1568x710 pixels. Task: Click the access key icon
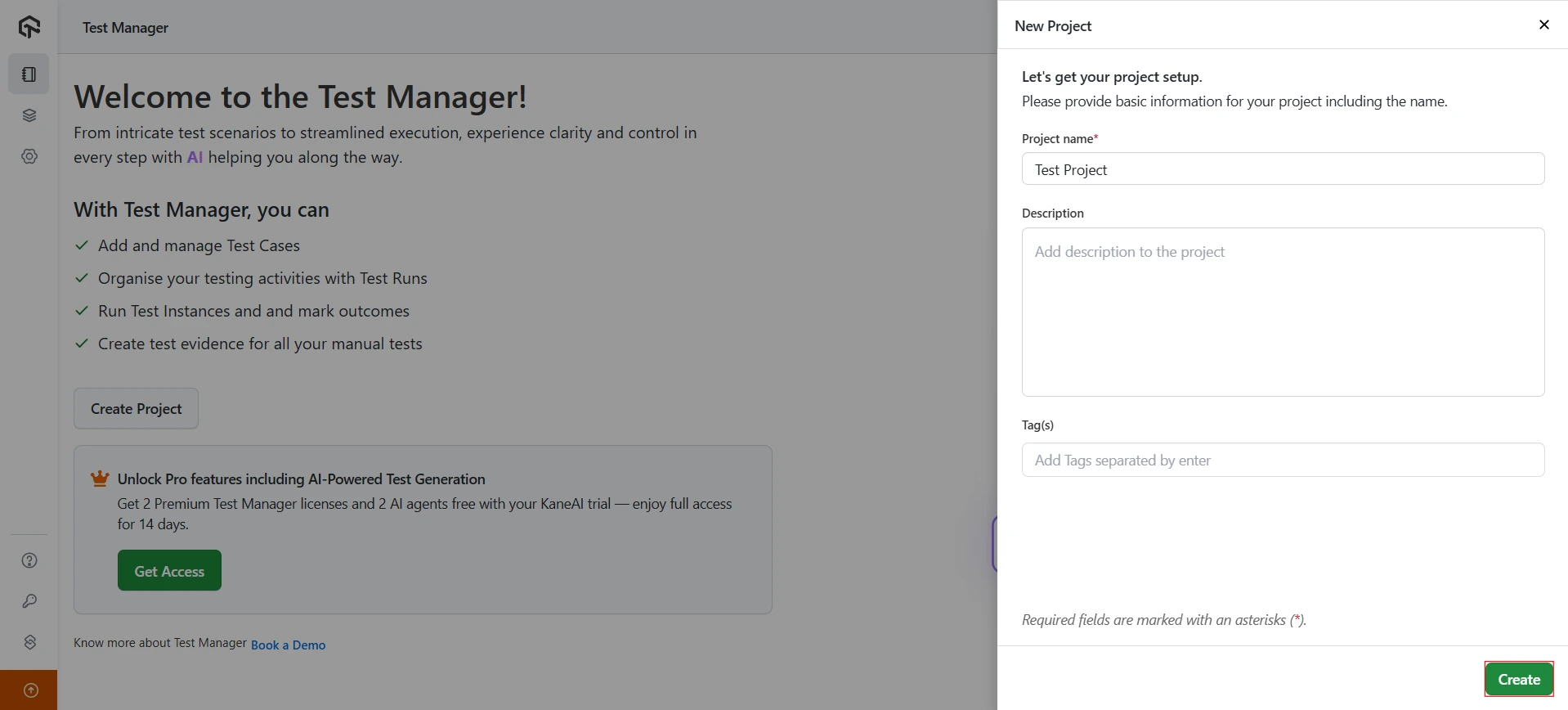(x=29, y=601)
